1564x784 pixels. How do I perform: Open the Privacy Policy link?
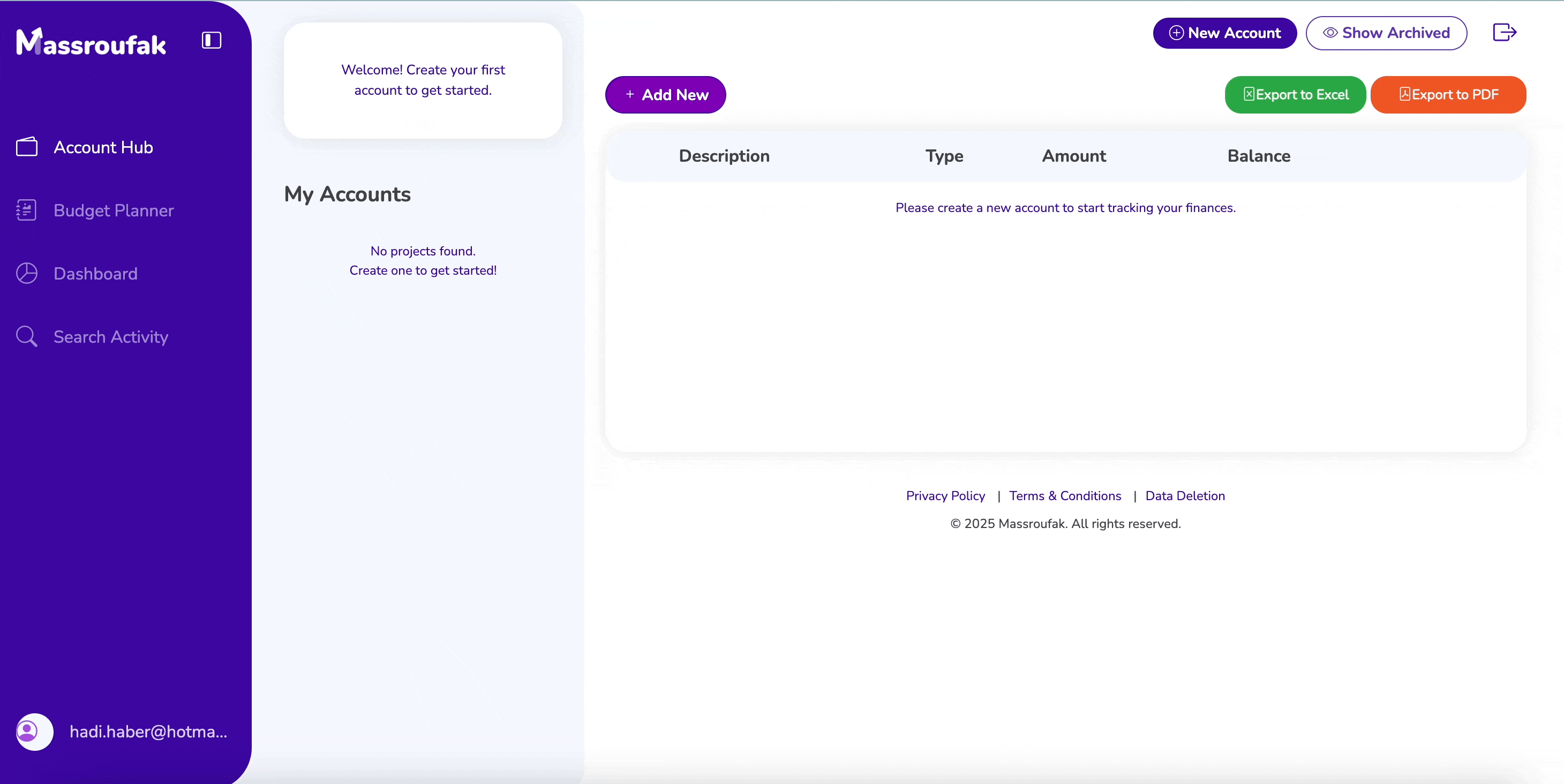click(x=945, y=496)
